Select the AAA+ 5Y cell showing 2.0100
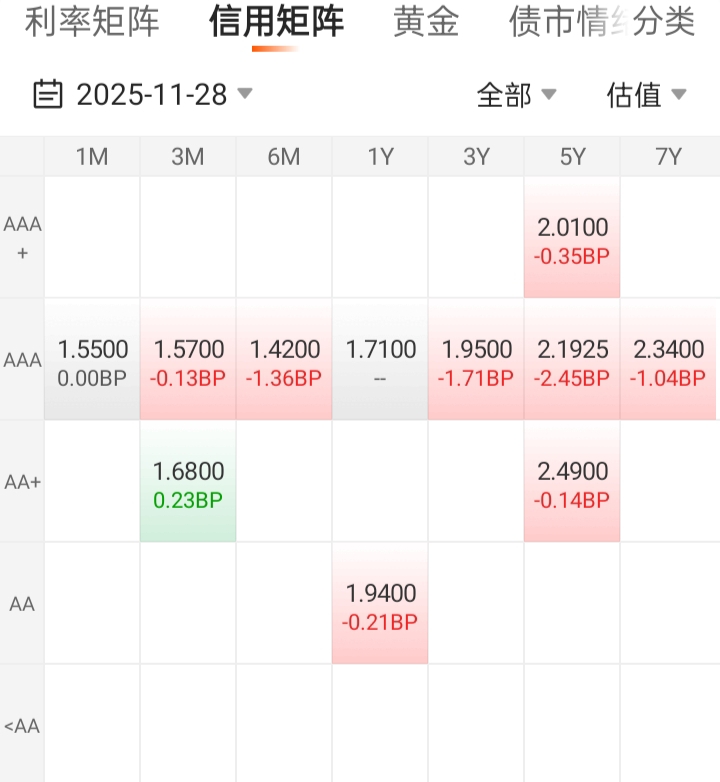Screen dimensions: 720x782 [x=572, y=240]
